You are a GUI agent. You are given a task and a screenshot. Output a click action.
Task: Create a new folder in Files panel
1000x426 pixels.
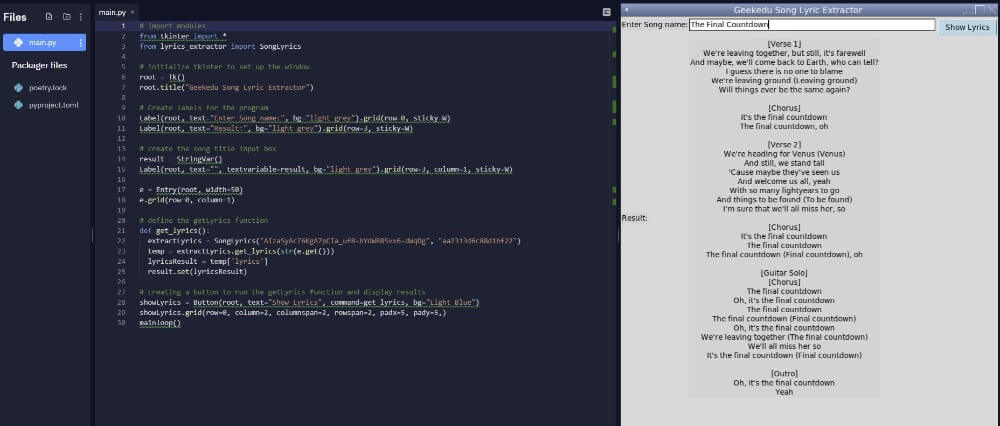(66, 17)
